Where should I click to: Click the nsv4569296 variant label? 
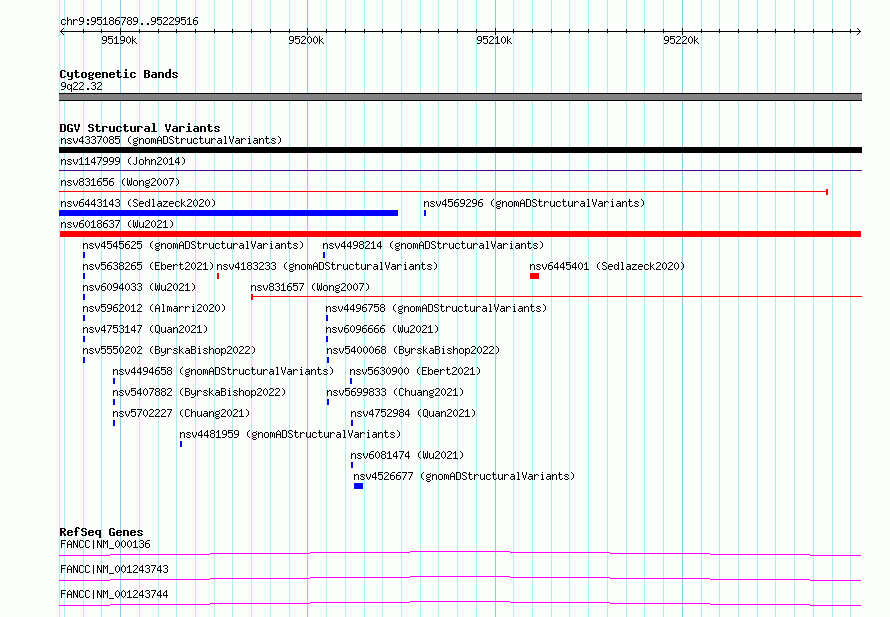[534, 203]
